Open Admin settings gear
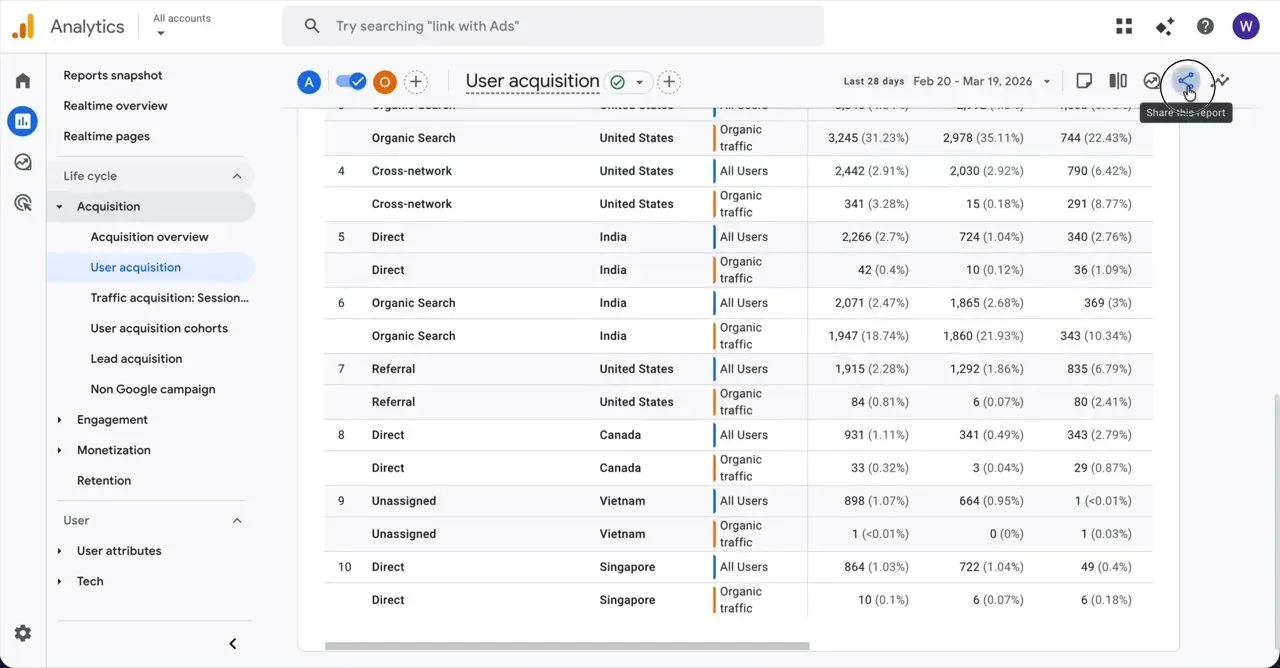Viewport: 1280px width, 668px height. (23, 633)
